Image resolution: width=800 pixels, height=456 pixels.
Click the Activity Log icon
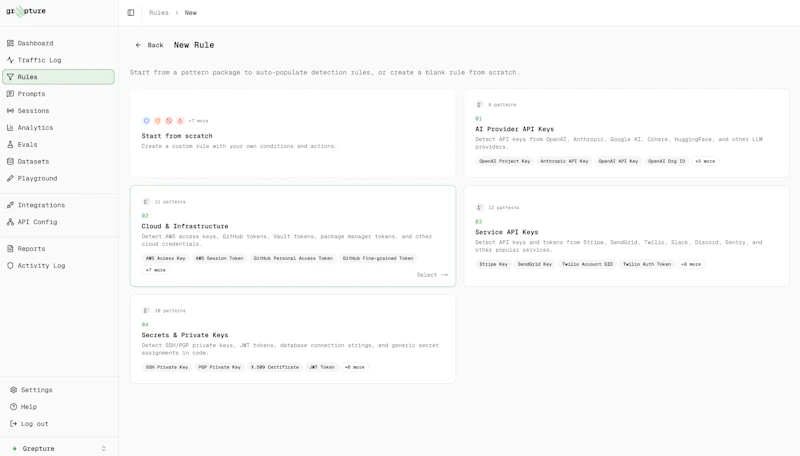(10, 266)
